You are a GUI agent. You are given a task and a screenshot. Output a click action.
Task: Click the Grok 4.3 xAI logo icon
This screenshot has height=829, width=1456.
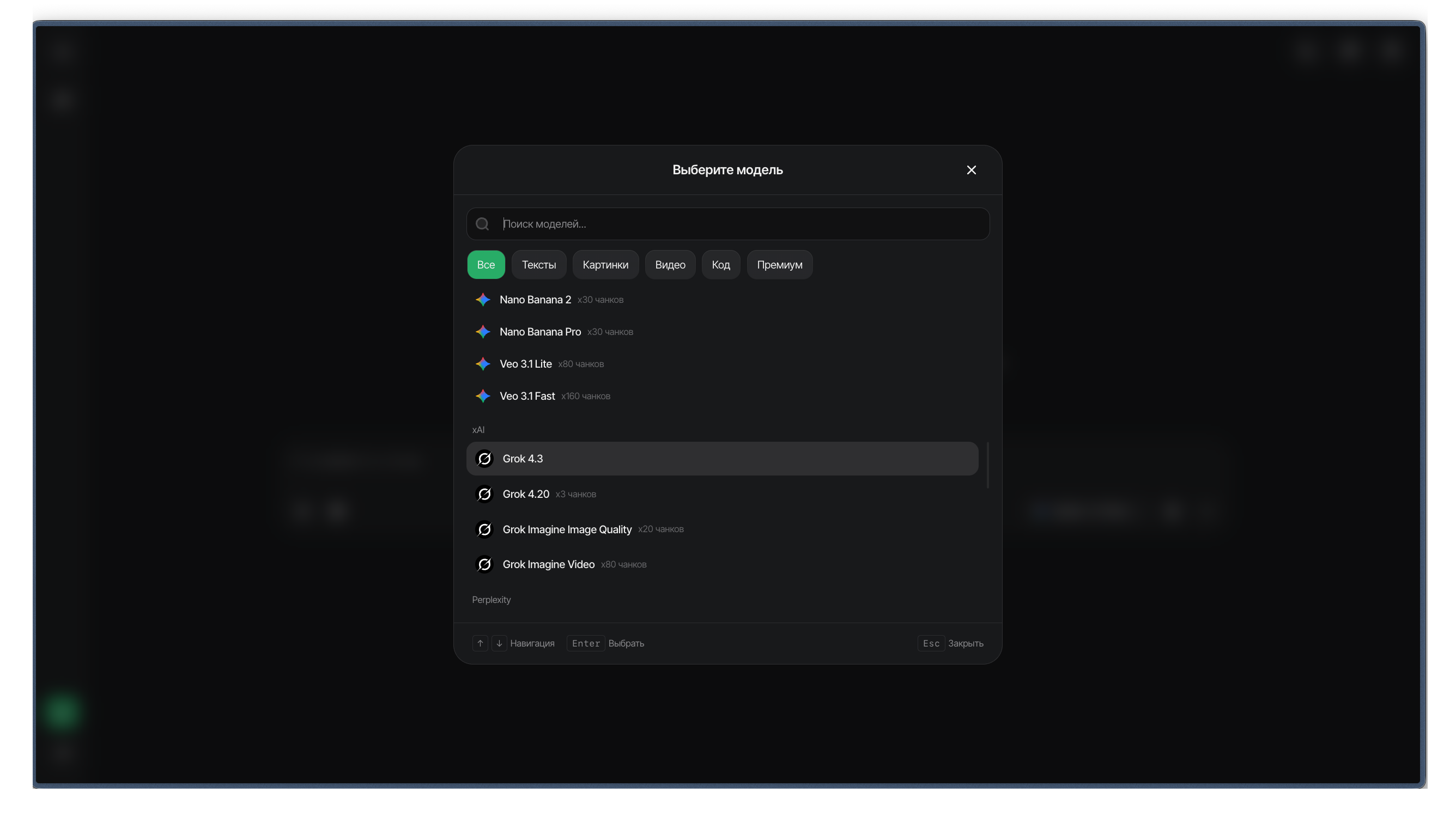tap(484, 458)
